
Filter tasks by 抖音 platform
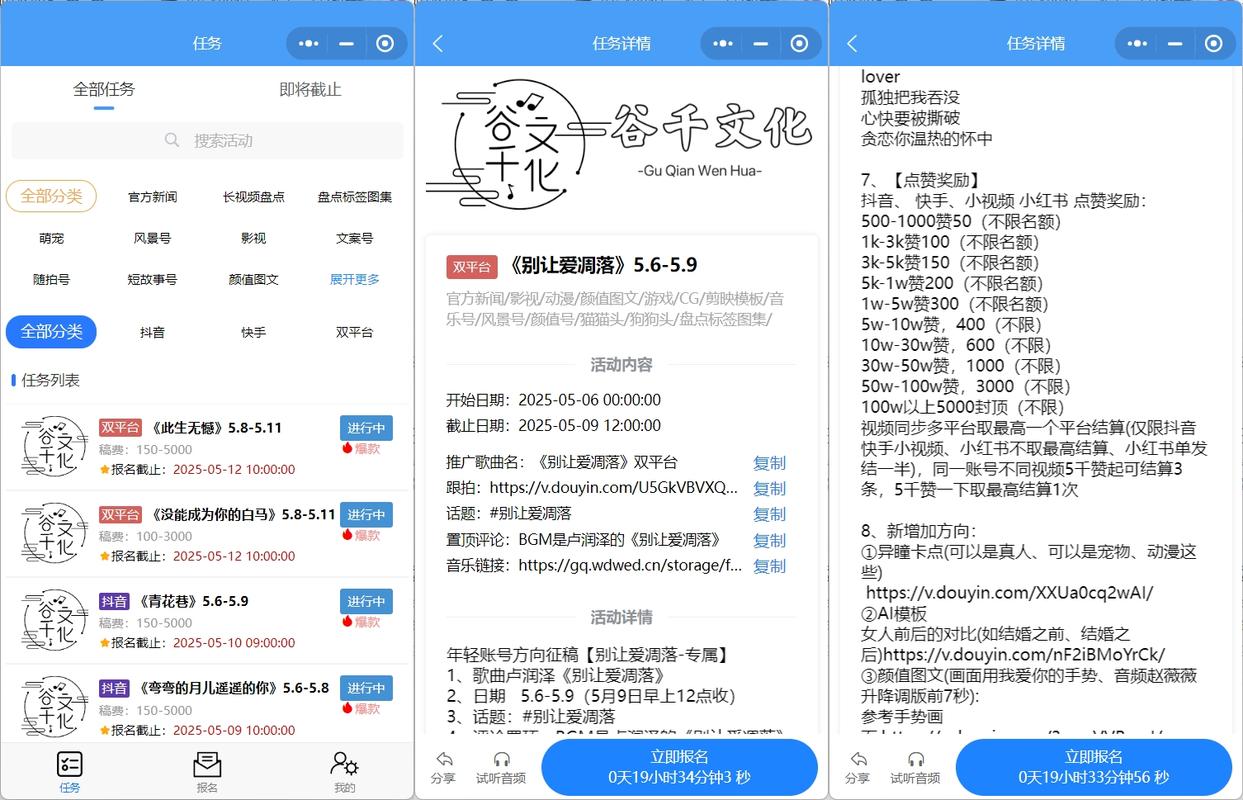[152, 332]
